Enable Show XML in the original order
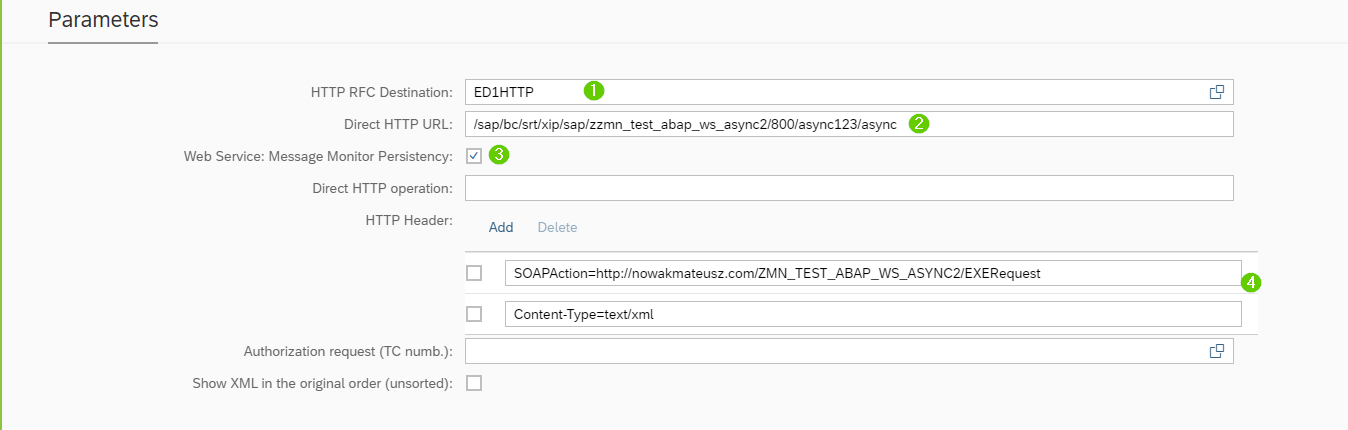The image size is (1348, 430). (x=474, y=383)
